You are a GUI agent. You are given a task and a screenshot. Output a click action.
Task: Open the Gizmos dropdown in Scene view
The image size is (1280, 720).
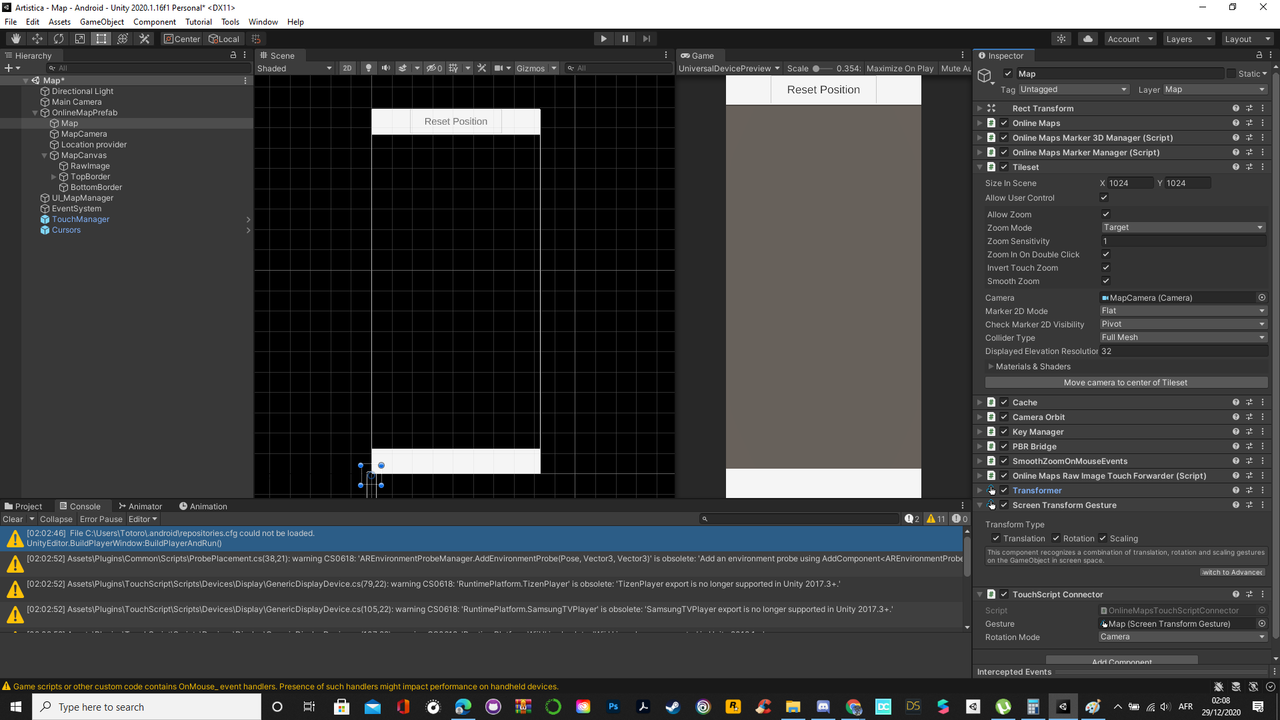(x=535, y=68)
